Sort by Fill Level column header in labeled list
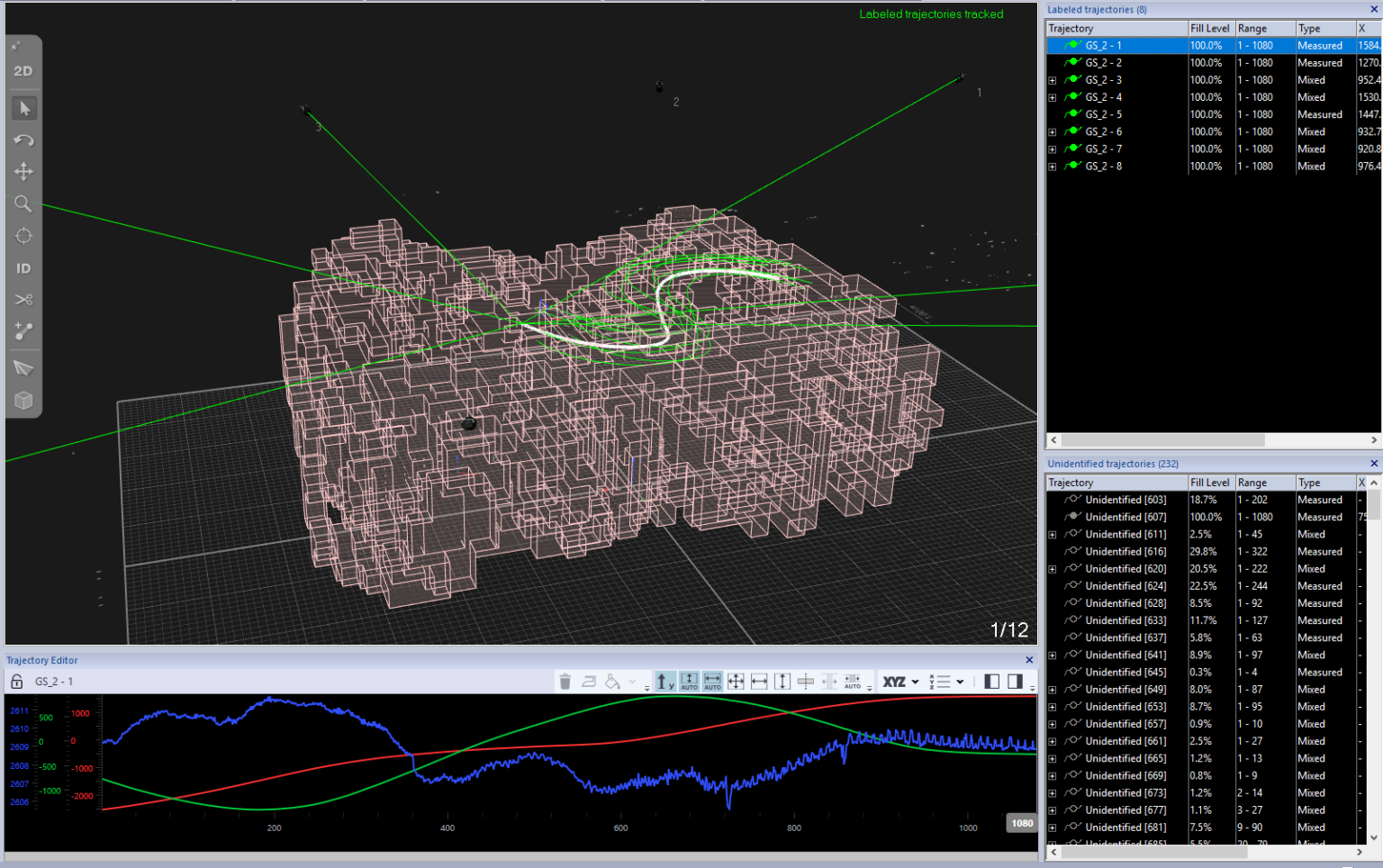Image resolution: width=1383 pixels, height=868 pixels. (x=1209, y=29)
